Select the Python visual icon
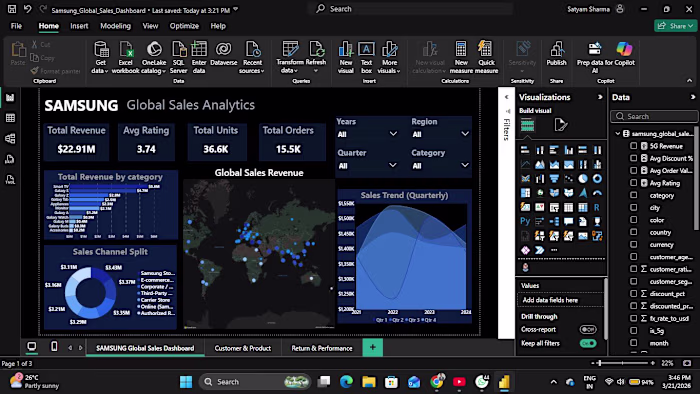 point(525,221)
